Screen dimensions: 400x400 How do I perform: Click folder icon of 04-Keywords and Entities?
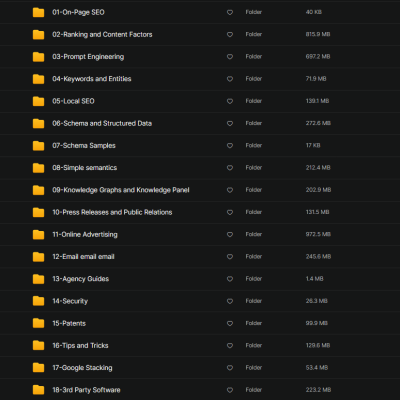38,79
